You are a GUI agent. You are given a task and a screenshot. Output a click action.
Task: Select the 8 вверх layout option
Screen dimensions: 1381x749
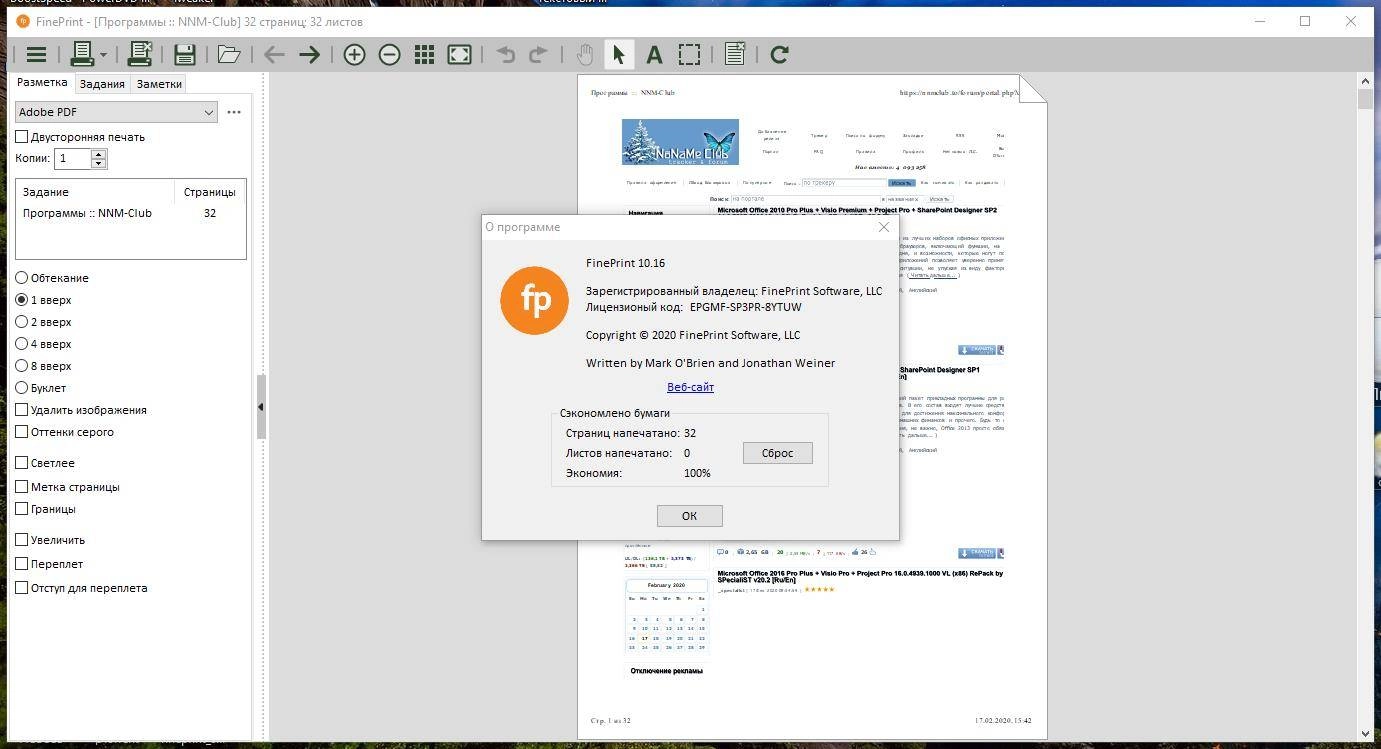[x=22, y=366]
